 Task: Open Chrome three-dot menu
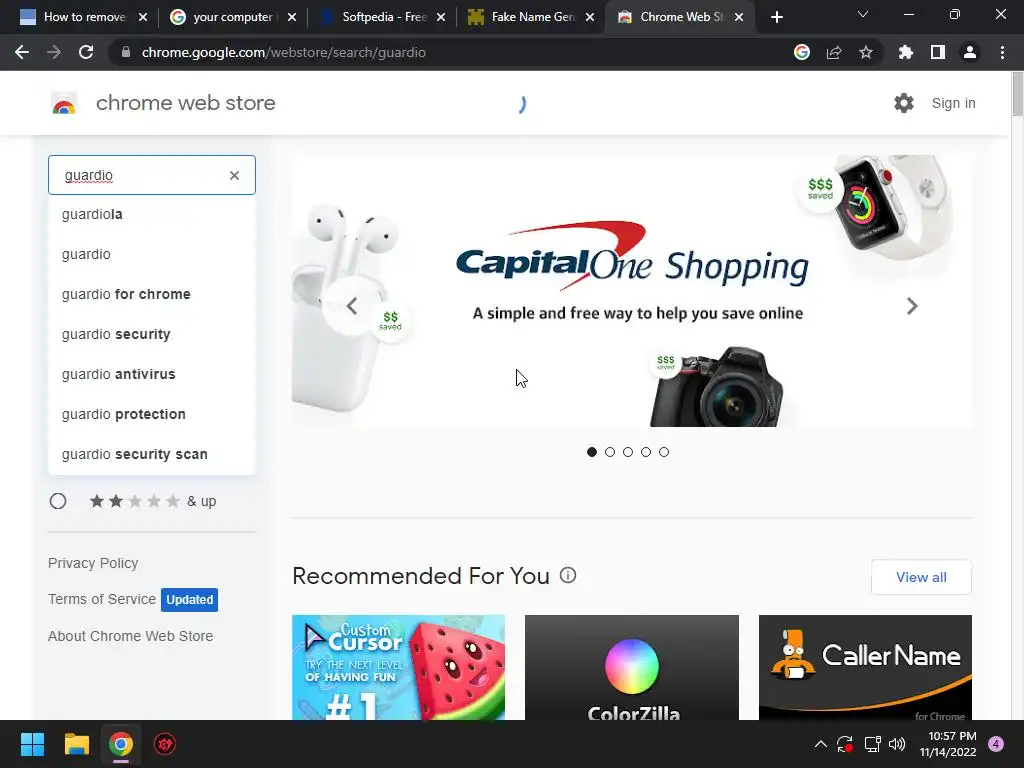(1002, 52)
